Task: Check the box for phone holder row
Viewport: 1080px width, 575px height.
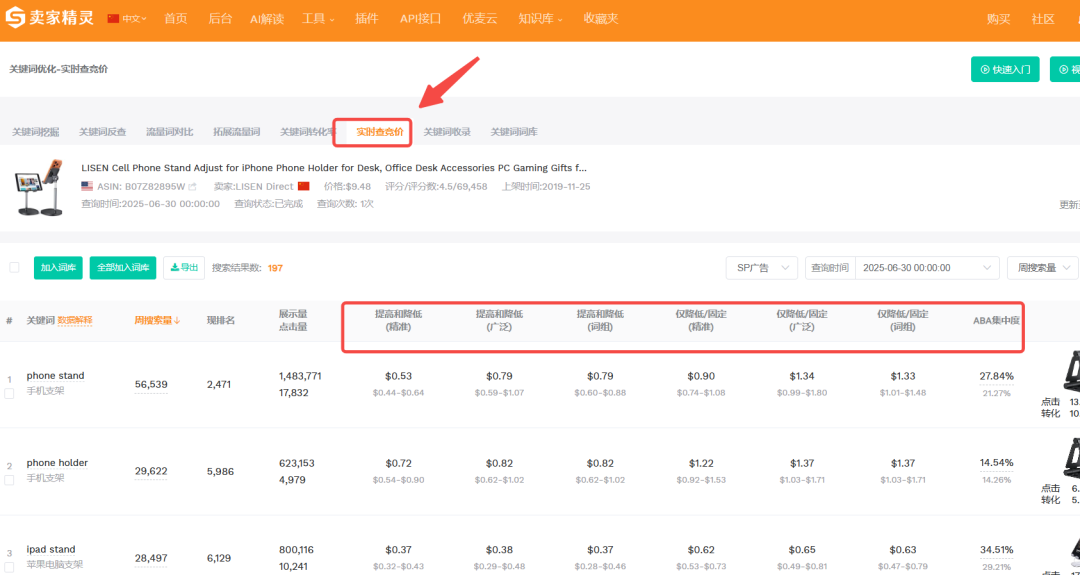Action: (x=9, y=480)
